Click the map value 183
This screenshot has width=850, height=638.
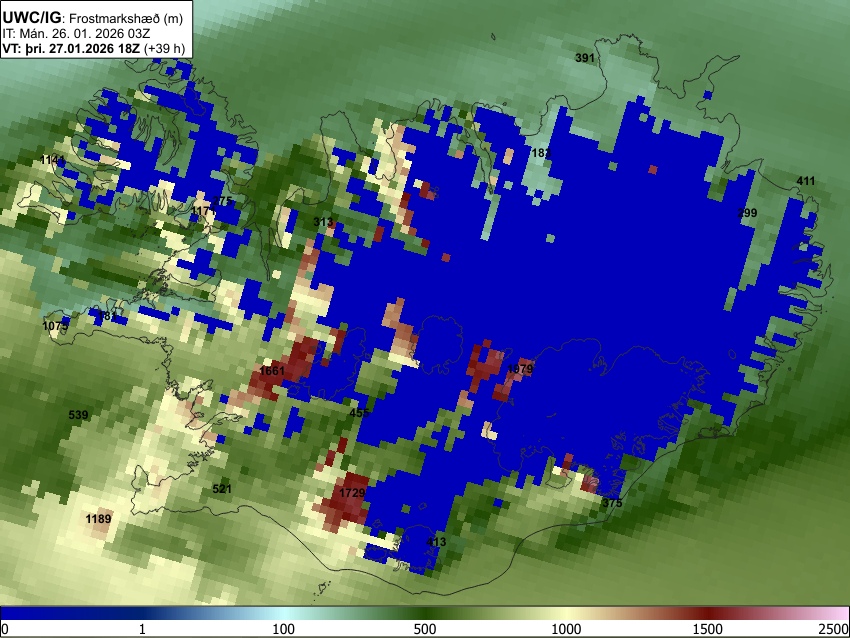coord(540,153)
